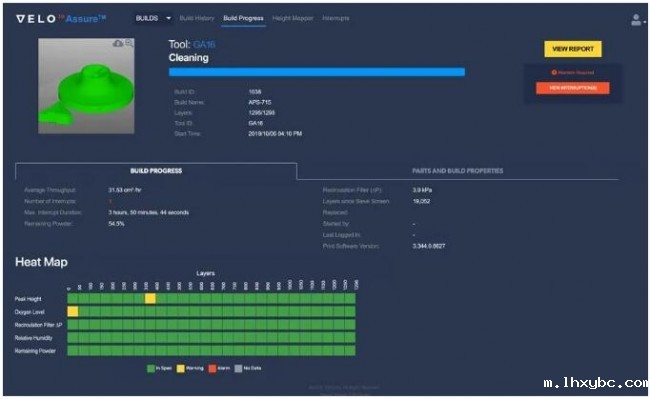Image resolution: width=650 pixels, height=399 pixels.
Task: Click the magnifier zoom icon on preview
Action: [x=129, y=43]
